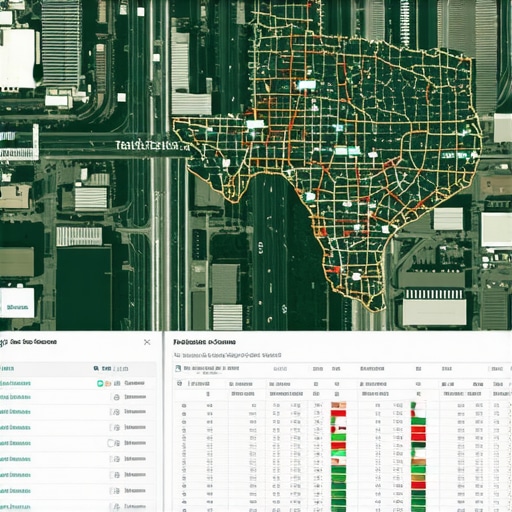
Task: Click the magnifier search icon in left panel header
Action: coord(96,368)
